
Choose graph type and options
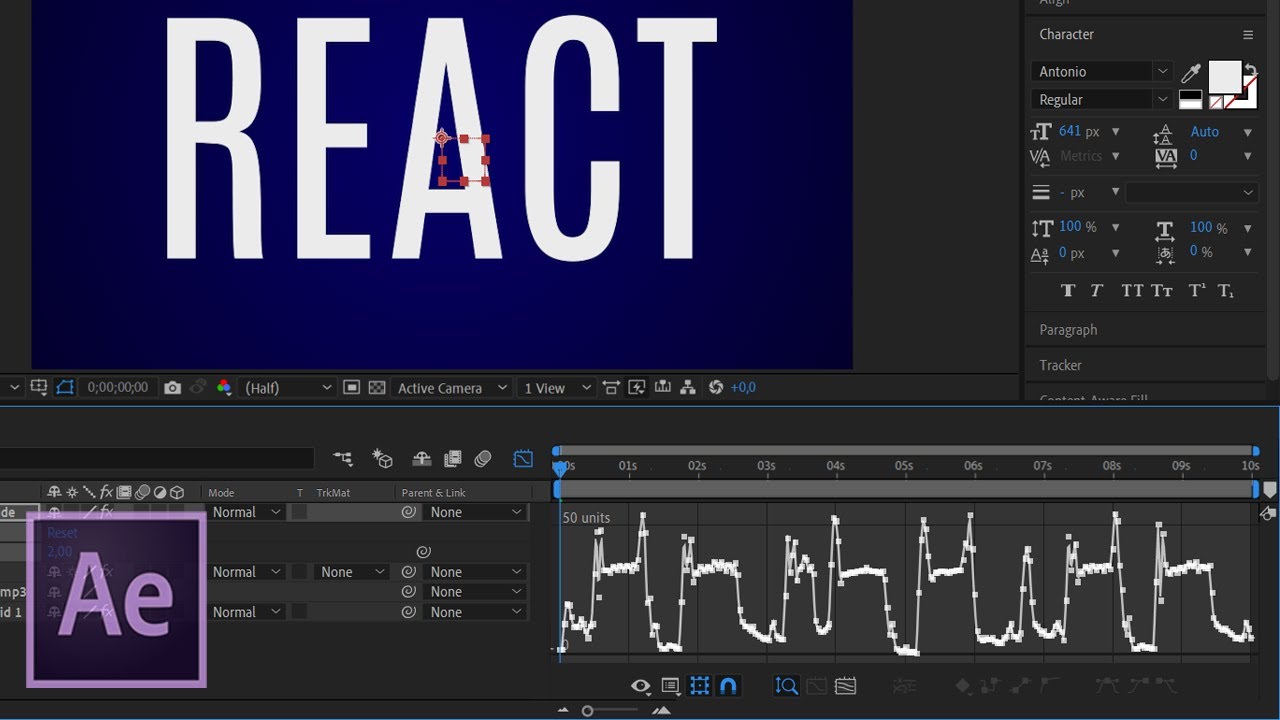[x=671, y=686]
